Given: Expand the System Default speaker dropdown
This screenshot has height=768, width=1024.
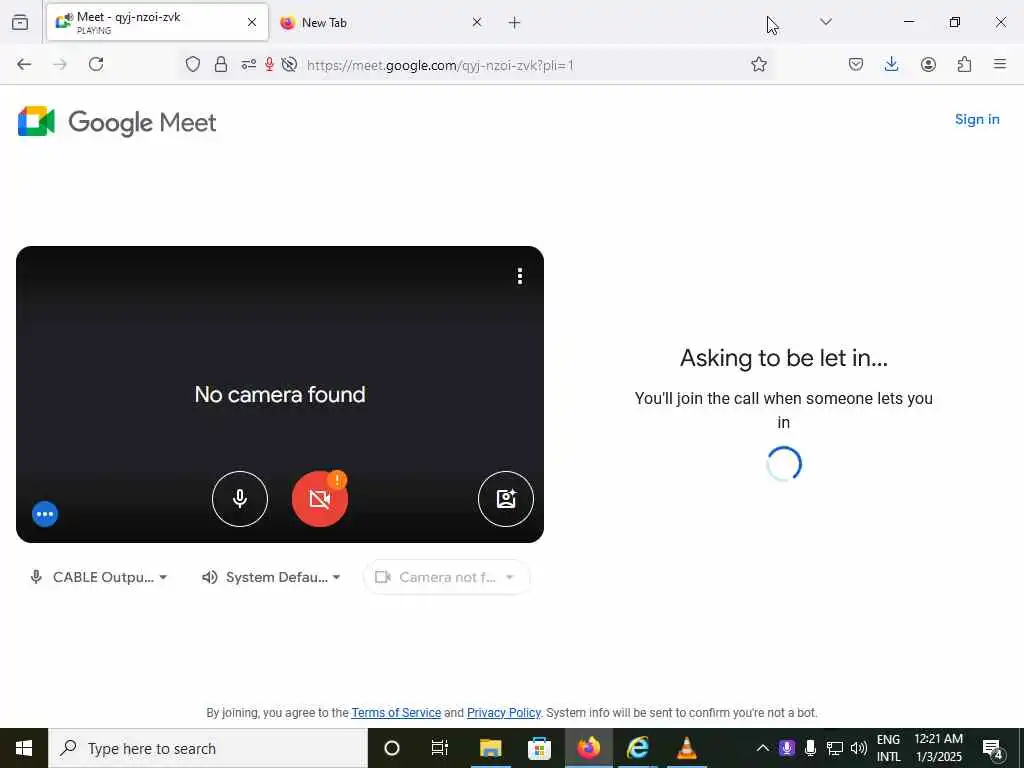Looking at the screenshot, I should (271, 577).
